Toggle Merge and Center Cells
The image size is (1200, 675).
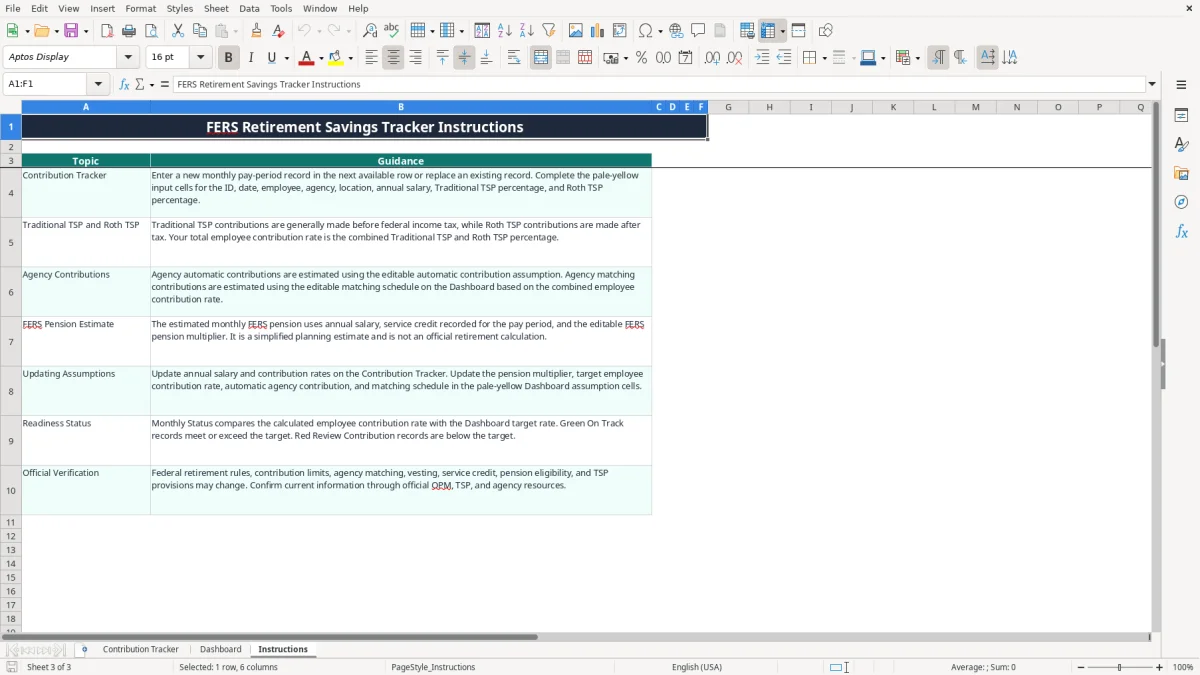pos(541,58)
